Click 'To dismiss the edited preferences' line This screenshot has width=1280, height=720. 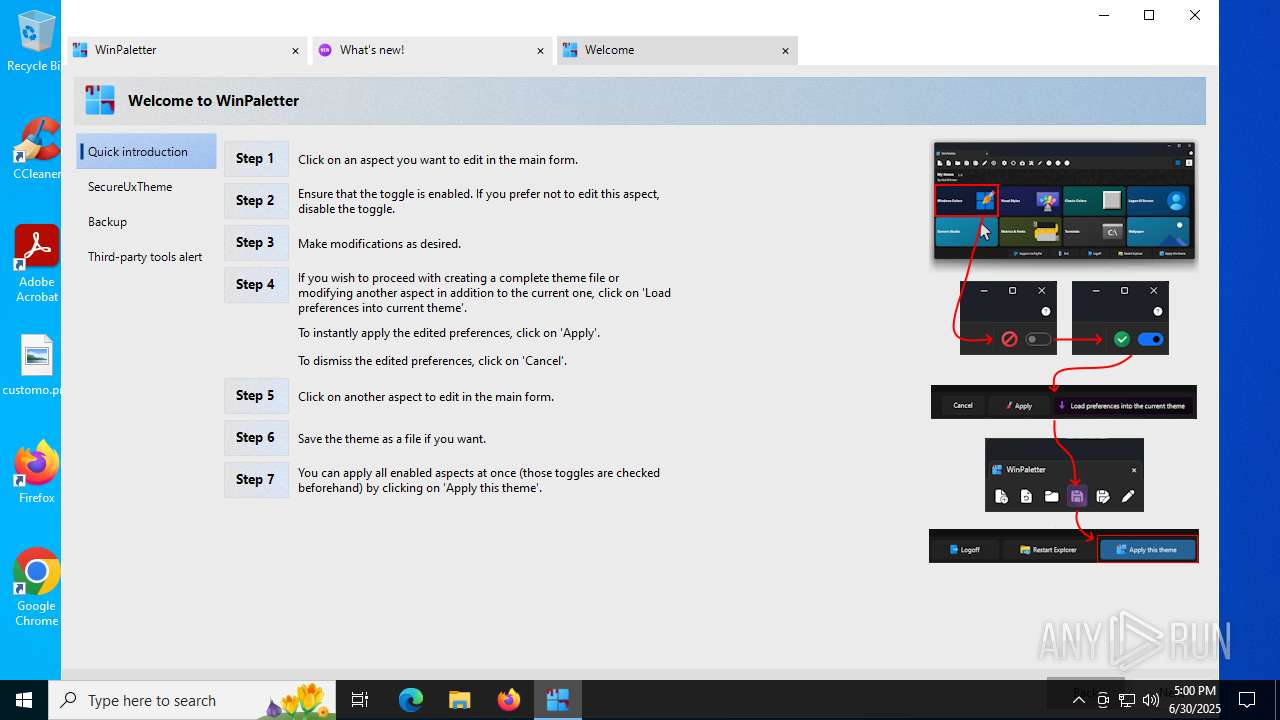coord(432,361)
